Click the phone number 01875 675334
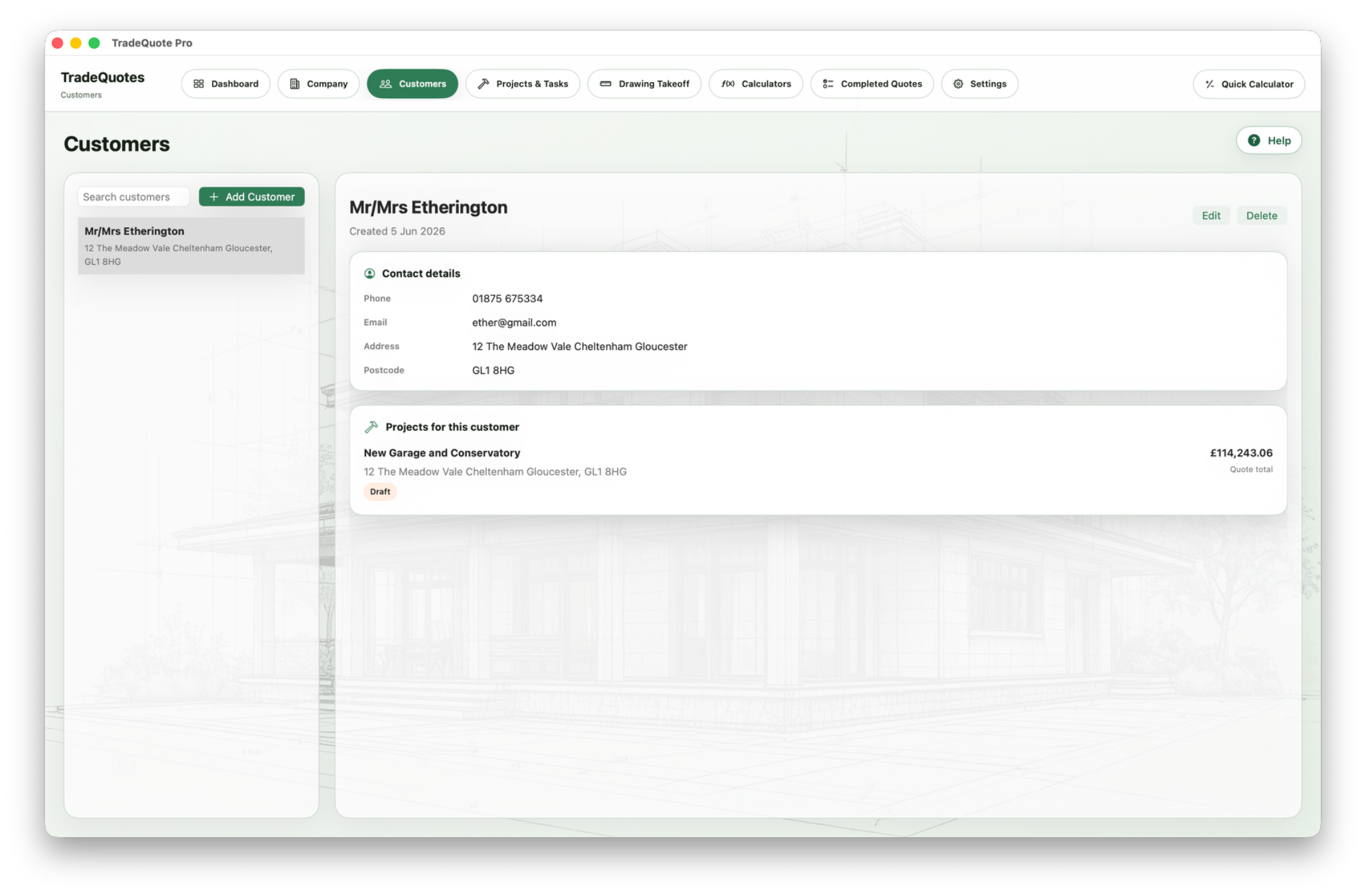Viewport: 1365px width, 896px height. click(x=507, y=299)
